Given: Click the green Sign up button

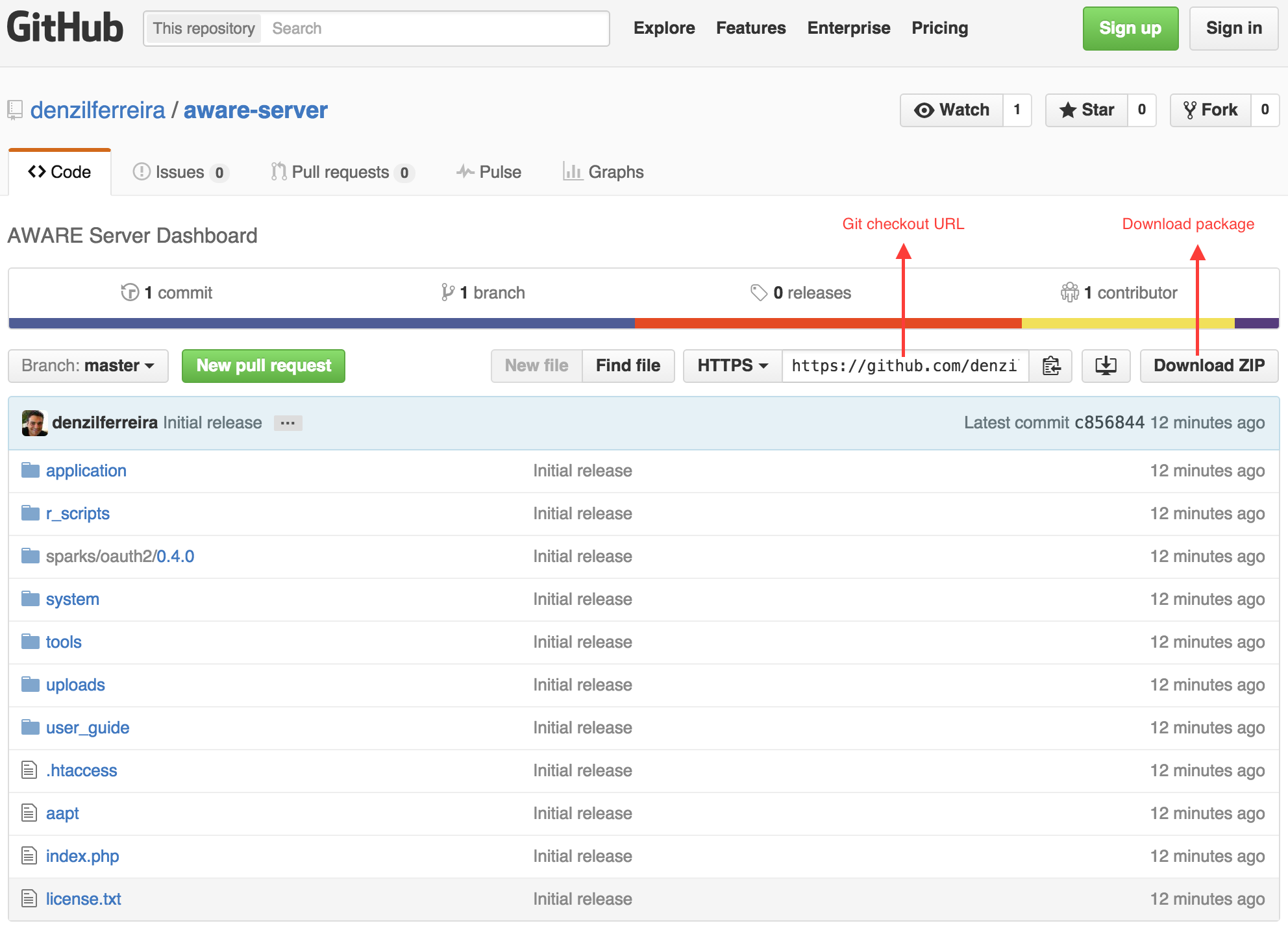Looking at the screenshot, I should 1130,29.
